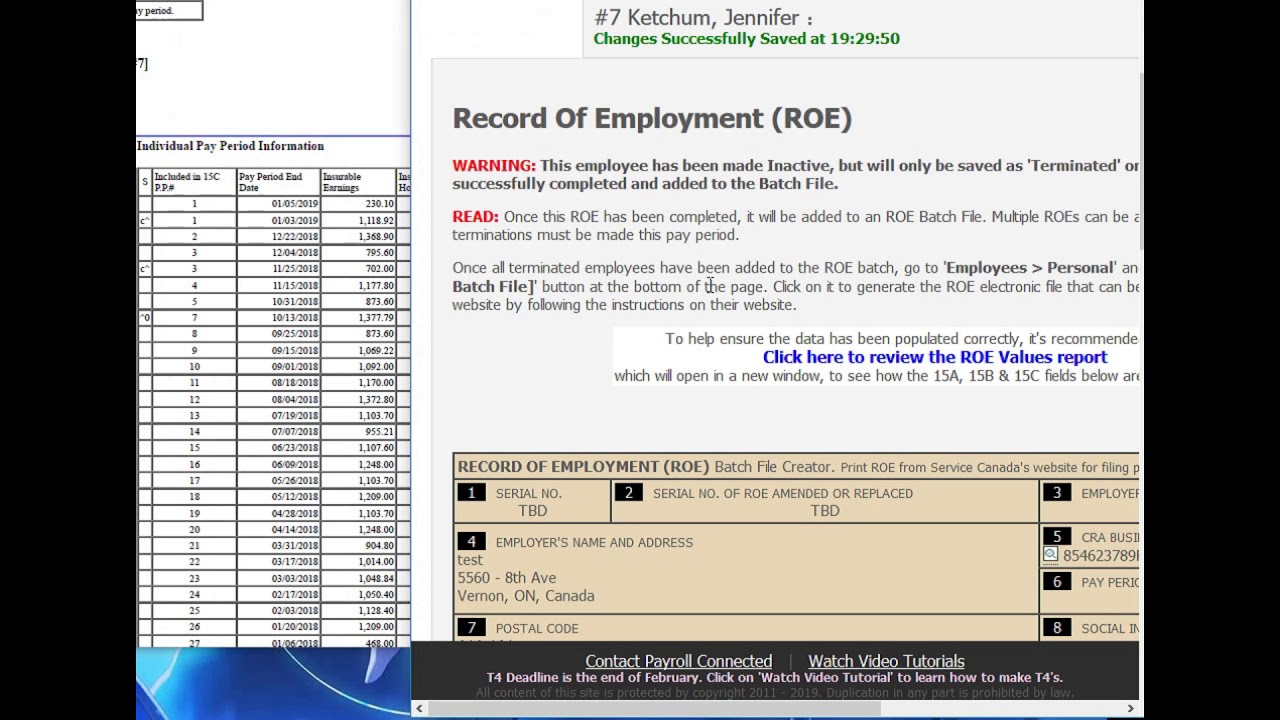Click insurable earnings value 1,170.00
The image size is (1280, 720).
(376, 383)
